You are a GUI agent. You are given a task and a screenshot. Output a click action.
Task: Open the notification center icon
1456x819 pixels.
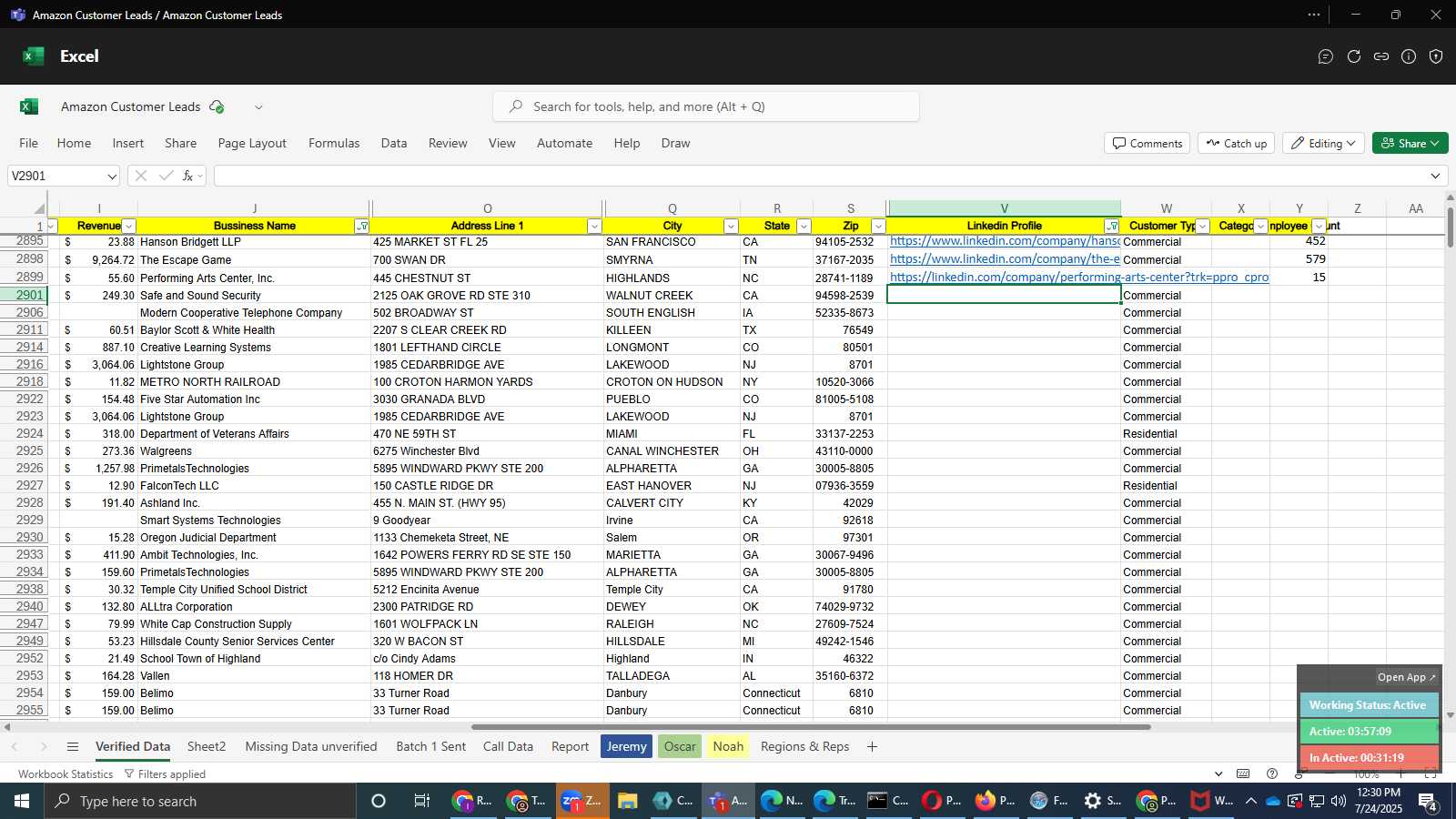[x=1428, y=802]
